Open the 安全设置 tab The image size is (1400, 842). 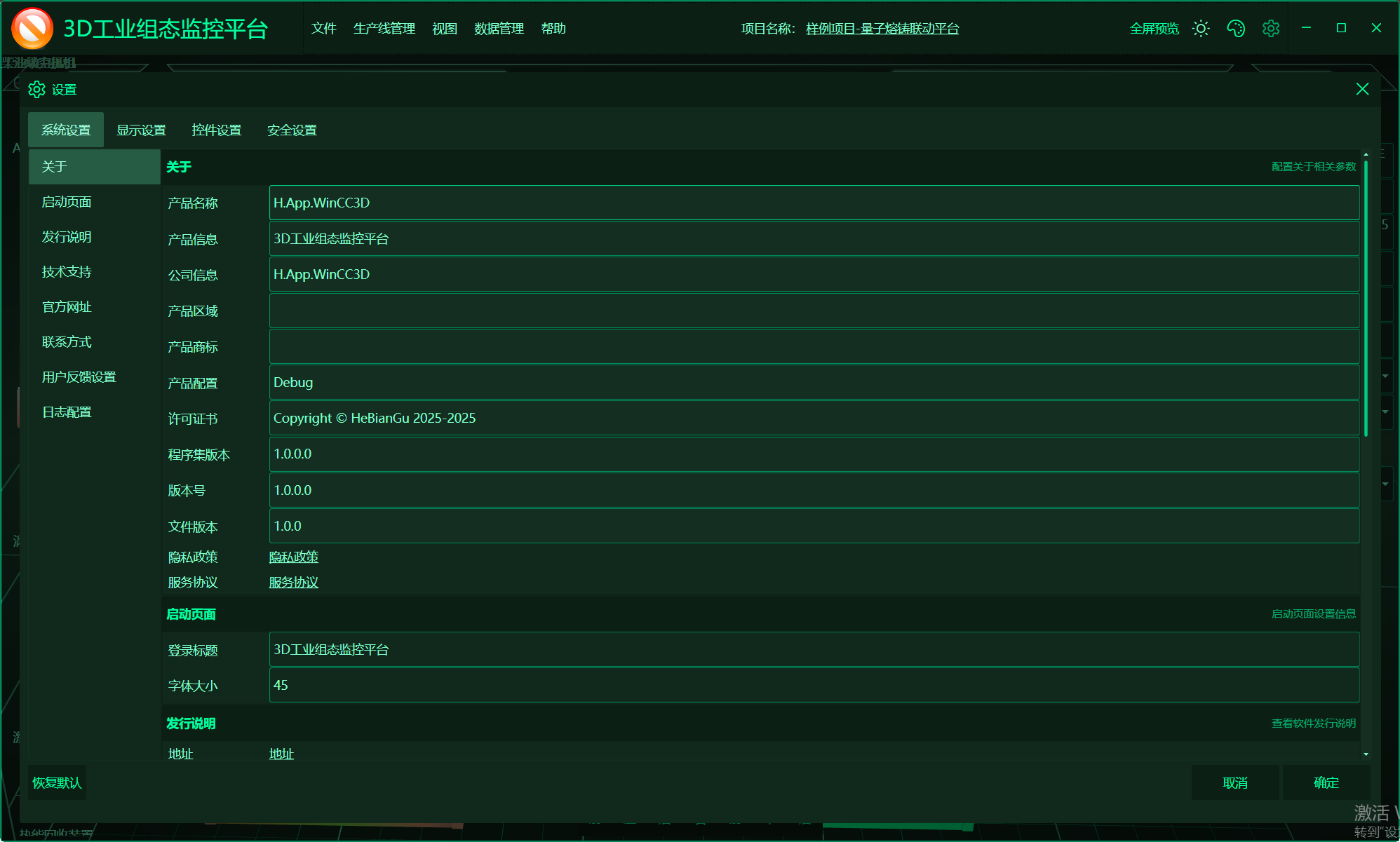pyautogui.click(x=292, y=130)
